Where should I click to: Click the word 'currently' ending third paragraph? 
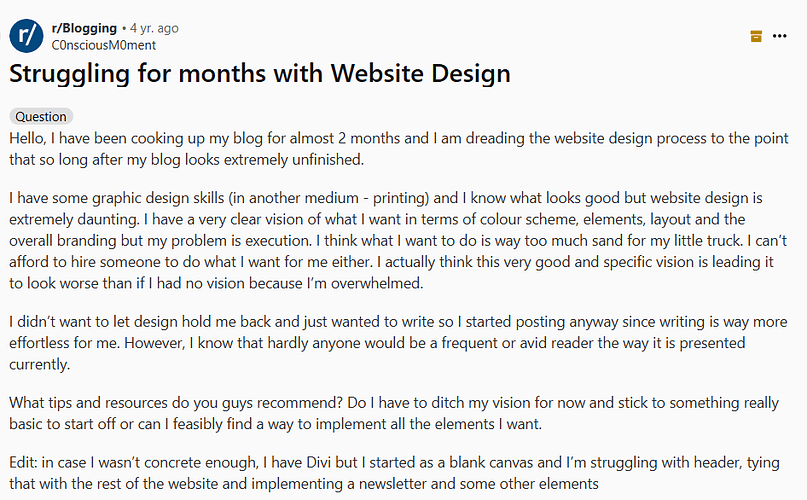click(38, 365)
